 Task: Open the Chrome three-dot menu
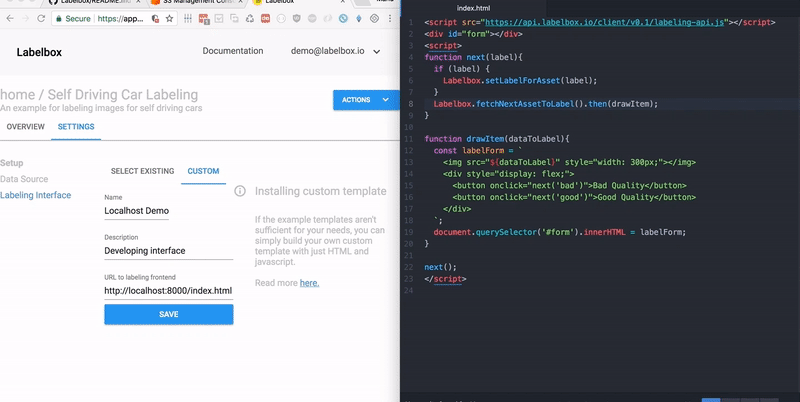coord(390,19)
